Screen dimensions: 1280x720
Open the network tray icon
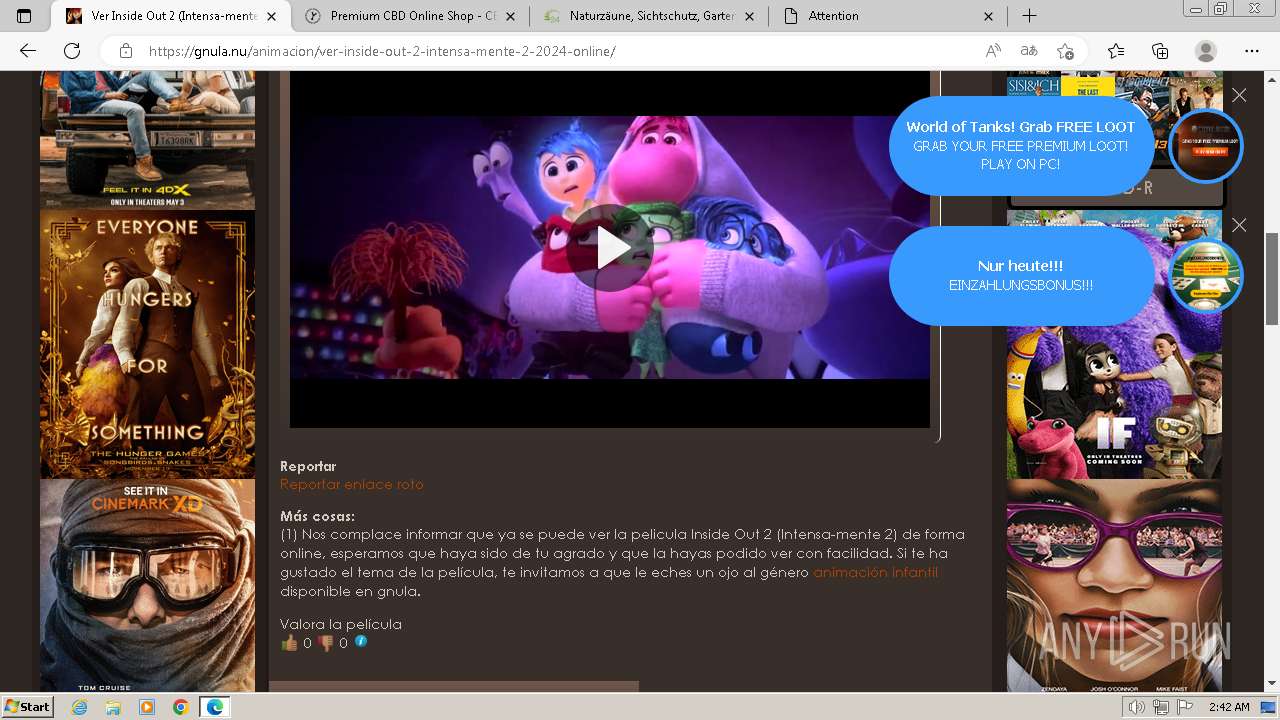click(1162, 707)
